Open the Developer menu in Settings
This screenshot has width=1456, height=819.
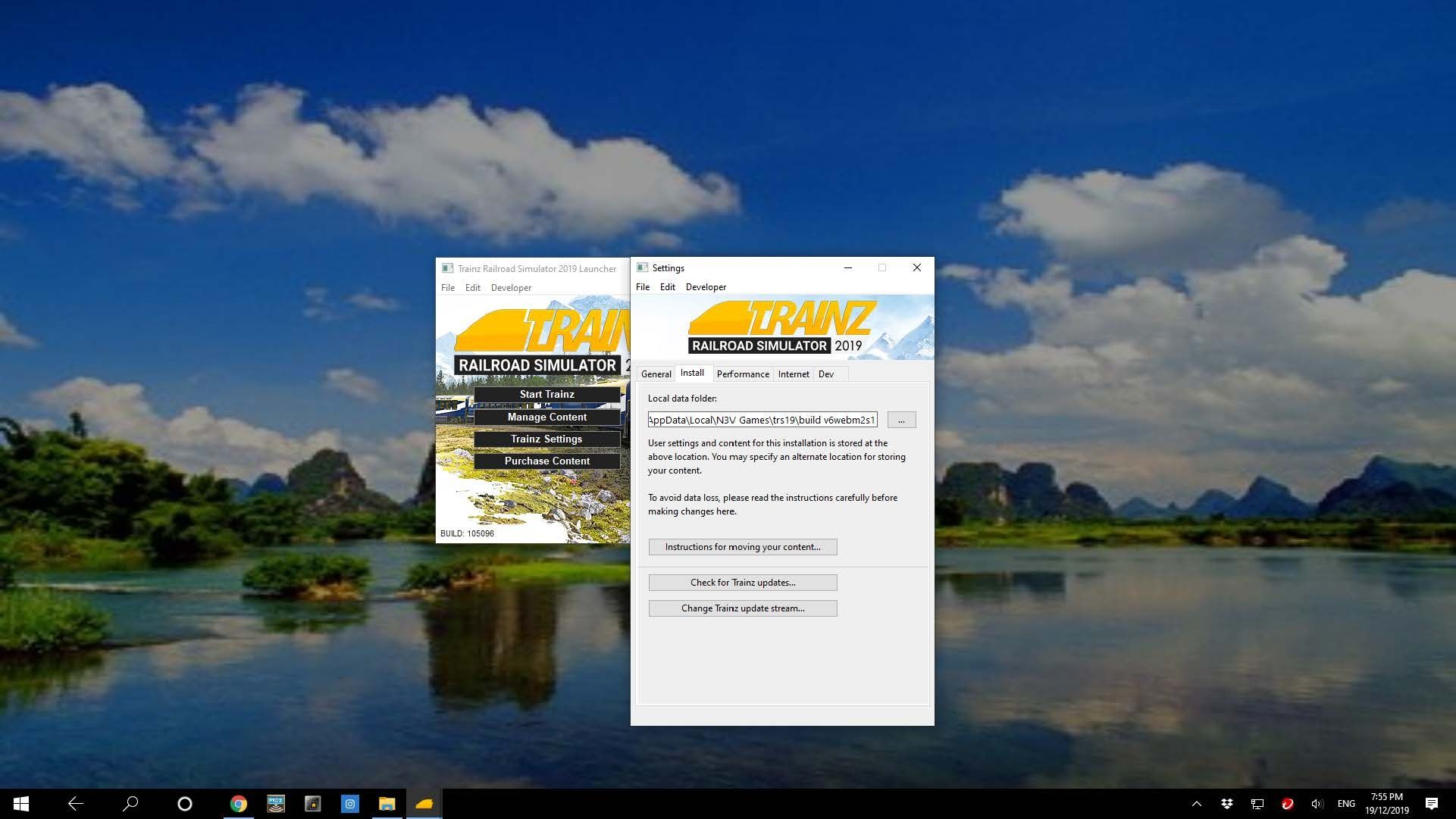pyautogui.click(x=705, y=287)
